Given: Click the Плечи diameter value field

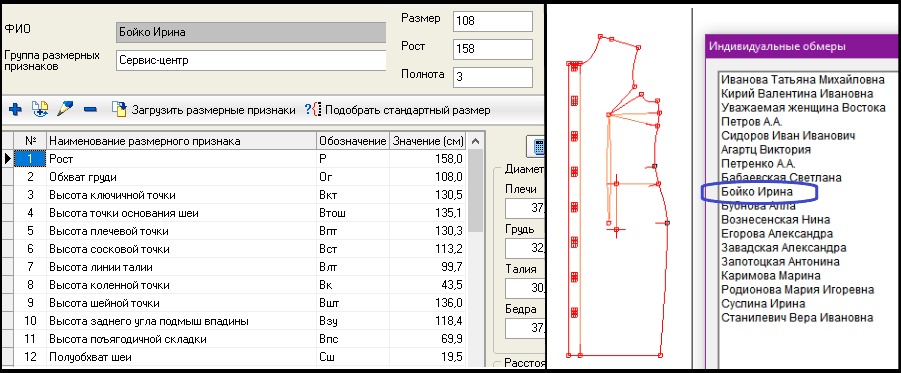Looking at the screenshot, I should 525,209.
